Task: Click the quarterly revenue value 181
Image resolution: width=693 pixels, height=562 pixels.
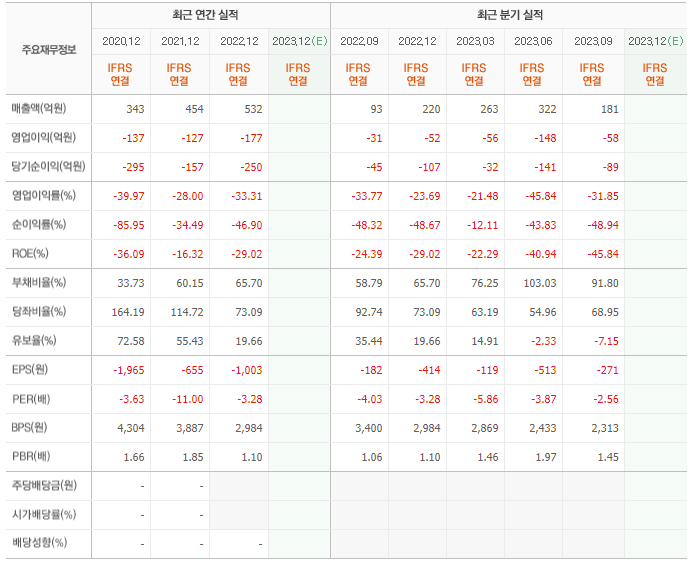Action: click(609, 109)
